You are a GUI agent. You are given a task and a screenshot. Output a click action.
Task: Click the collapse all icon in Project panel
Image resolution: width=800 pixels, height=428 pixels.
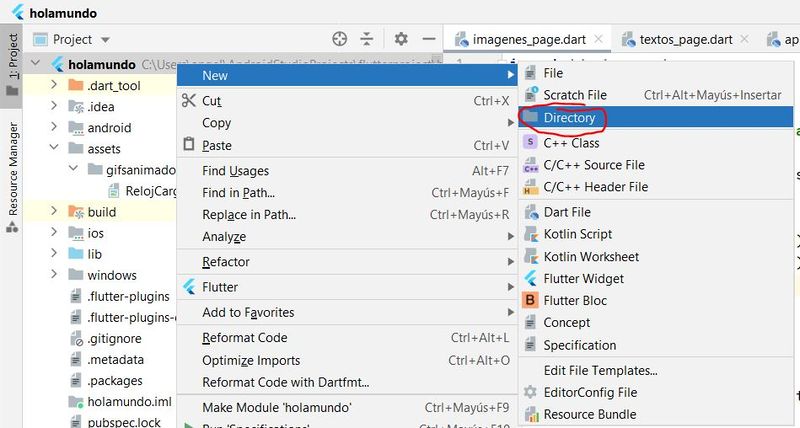pos(367,39)
